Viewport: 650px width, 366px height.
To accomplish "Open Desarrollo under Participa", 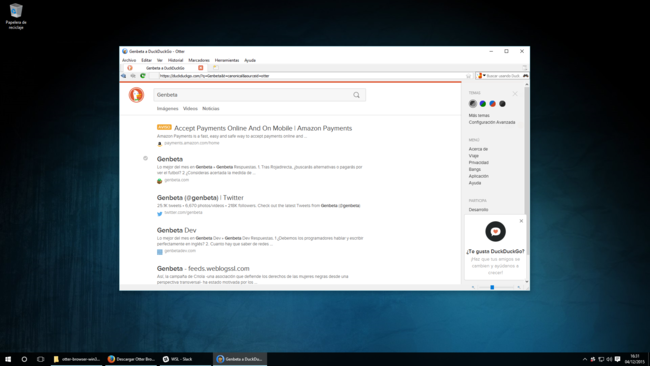I will [478, 210].
